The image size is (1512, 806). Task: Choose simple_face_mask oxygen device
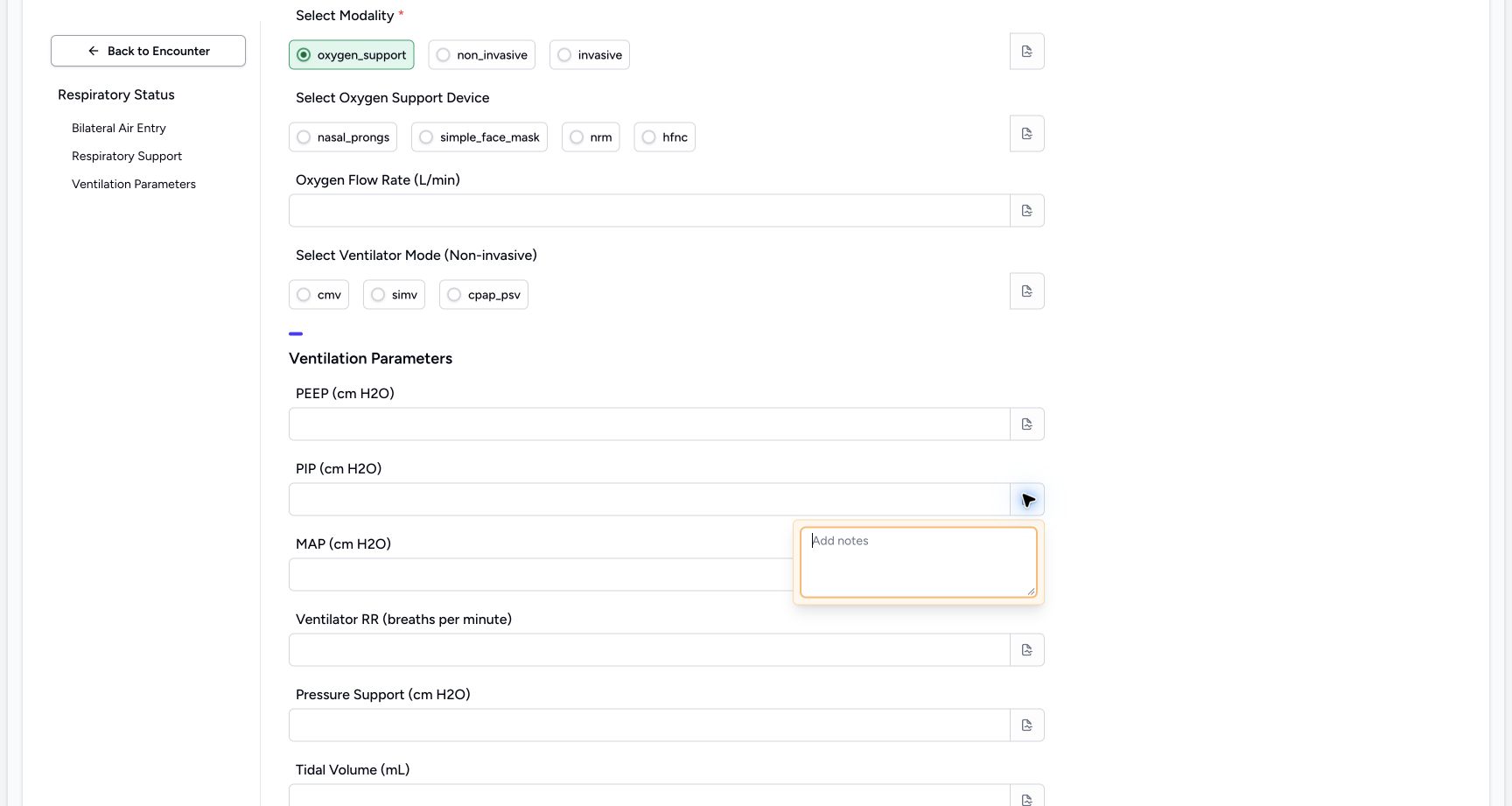click(x=479, y=137)
